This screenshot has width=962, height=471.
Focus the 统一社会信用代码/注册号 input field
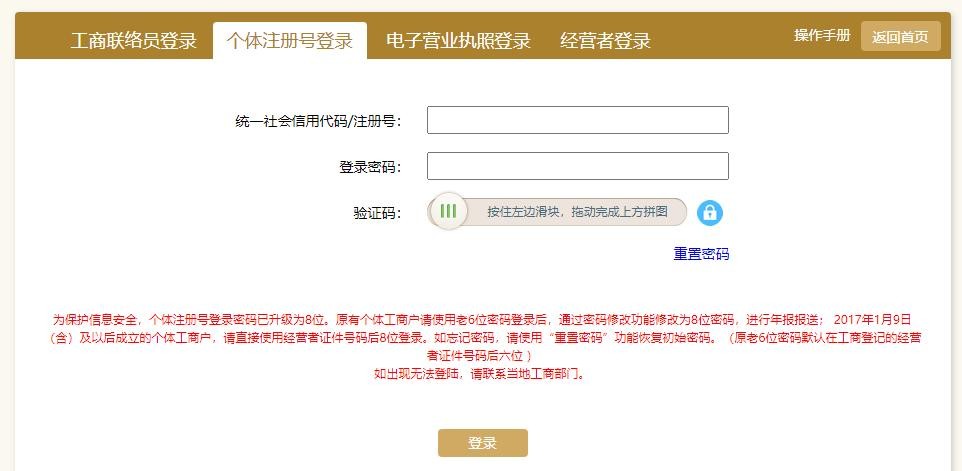tap(577, 120)
